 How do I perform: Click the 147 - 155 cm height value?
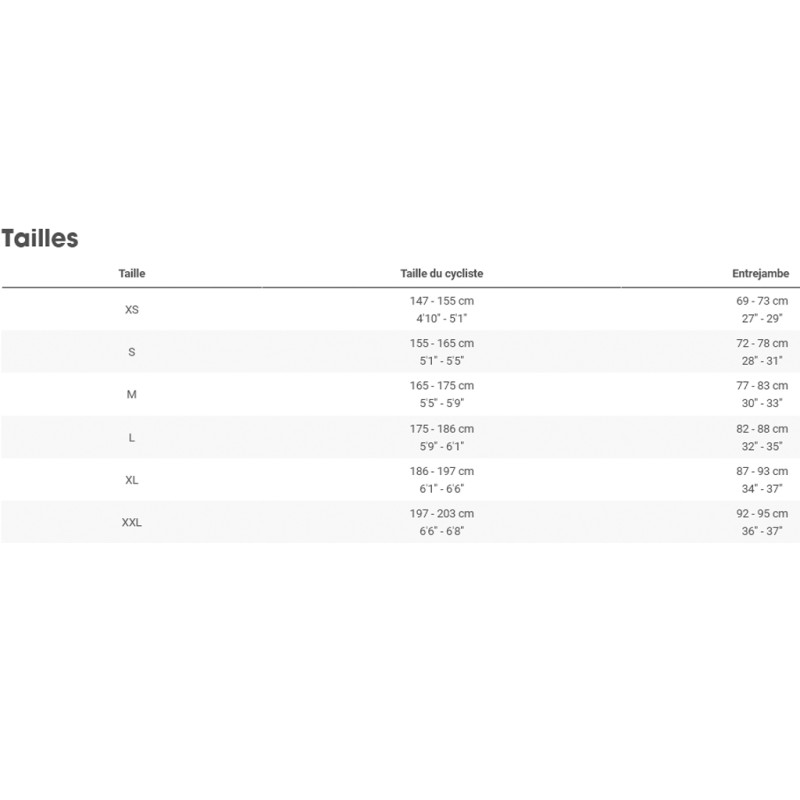tap(441, 301)
